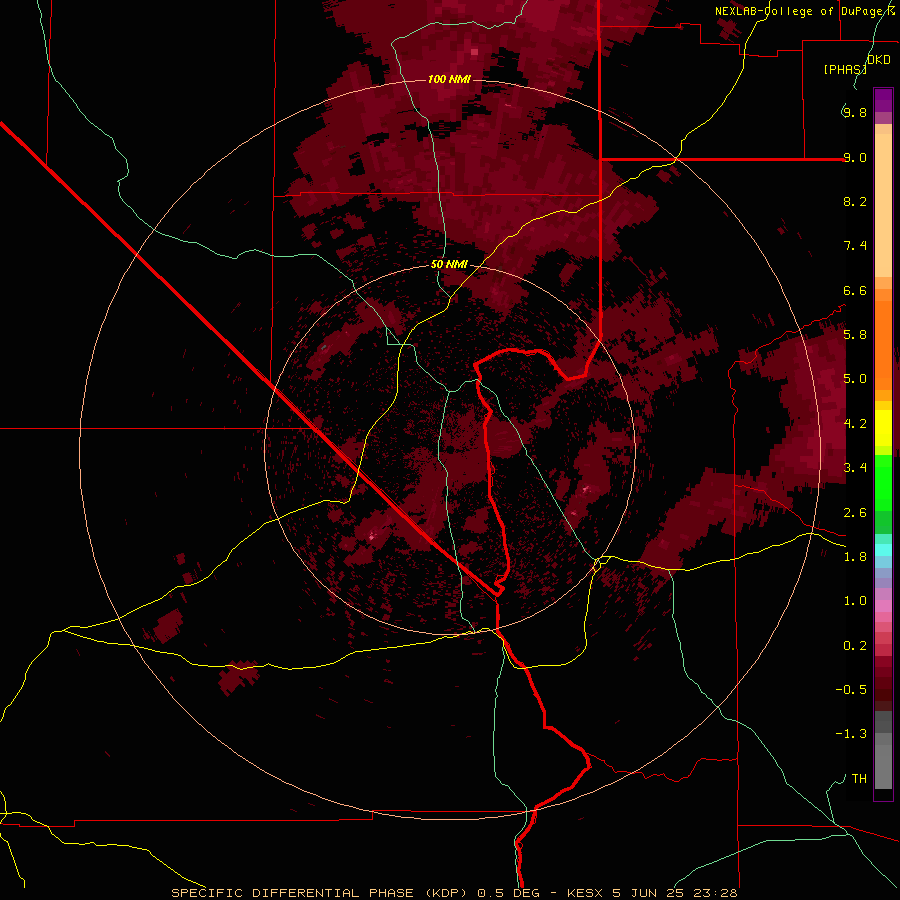Pick the peach segment of the color bar
The image size is (900, 900).
coord(883,205)
